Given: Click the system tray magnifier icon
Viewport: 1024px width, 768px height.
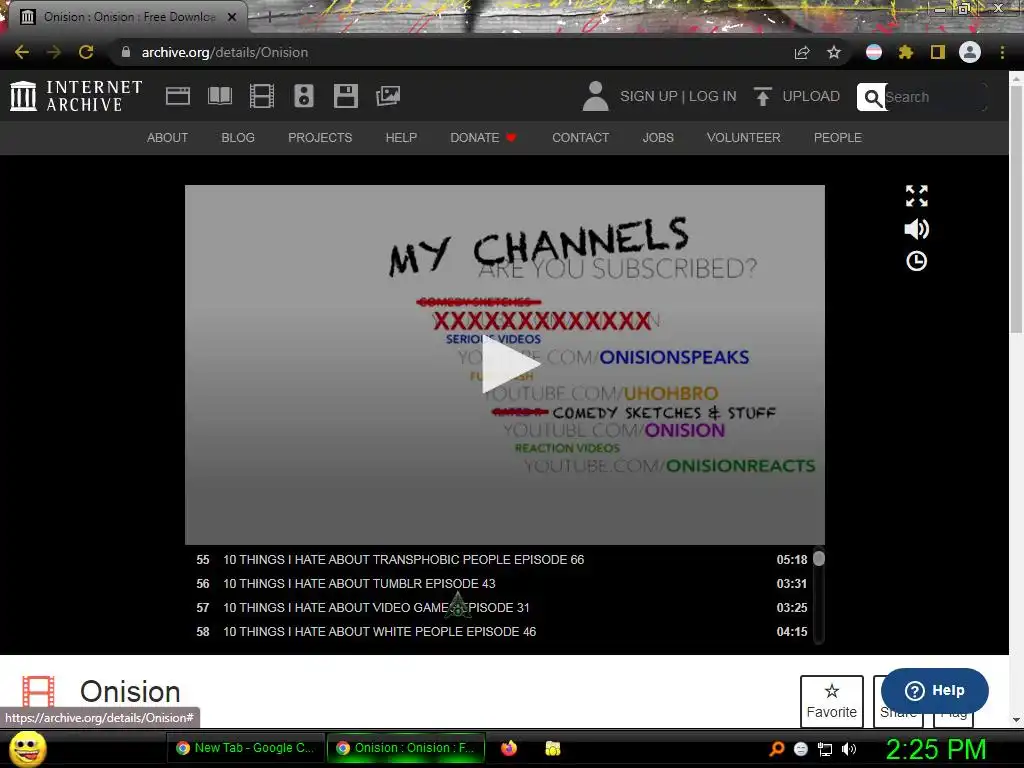Looking at the screenshot, I should click(x=777, y=749).
